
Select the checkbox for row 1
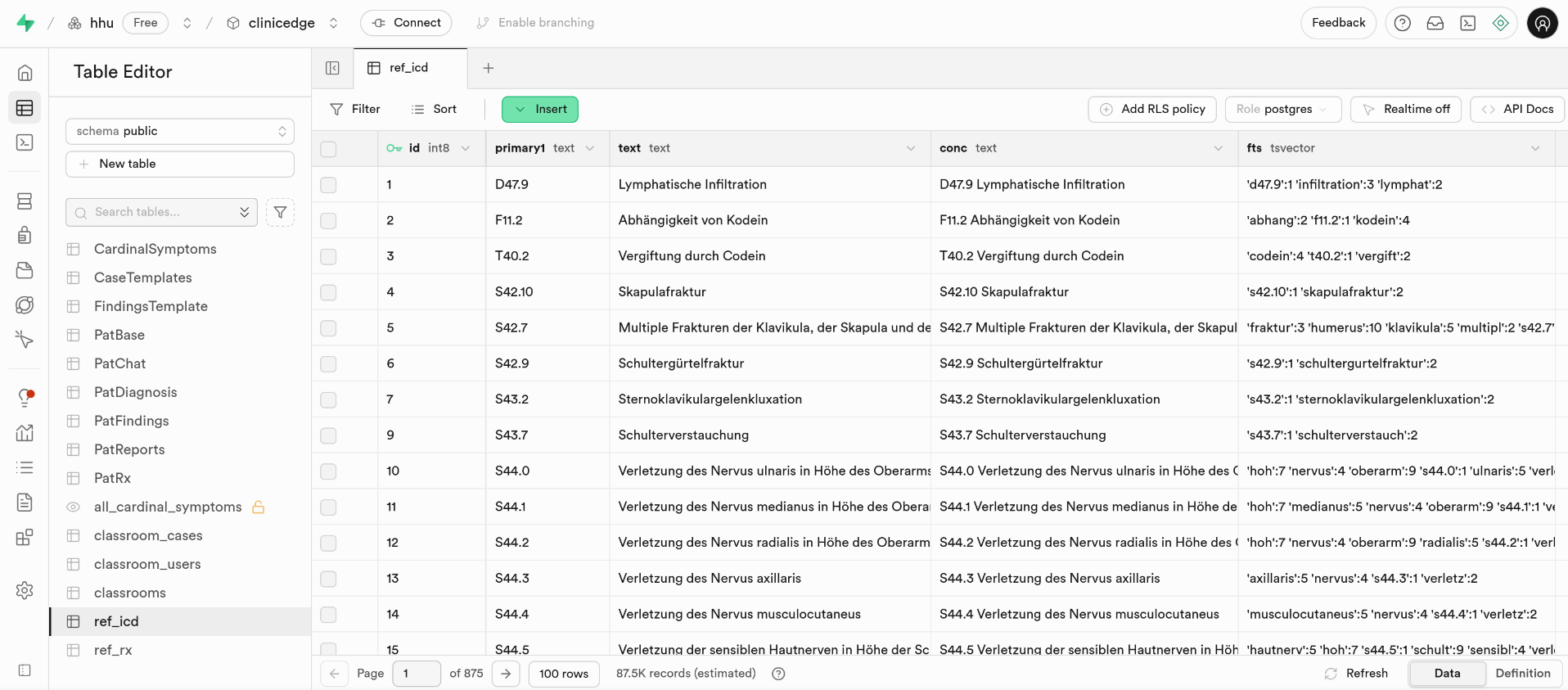[x=328, y=185]
